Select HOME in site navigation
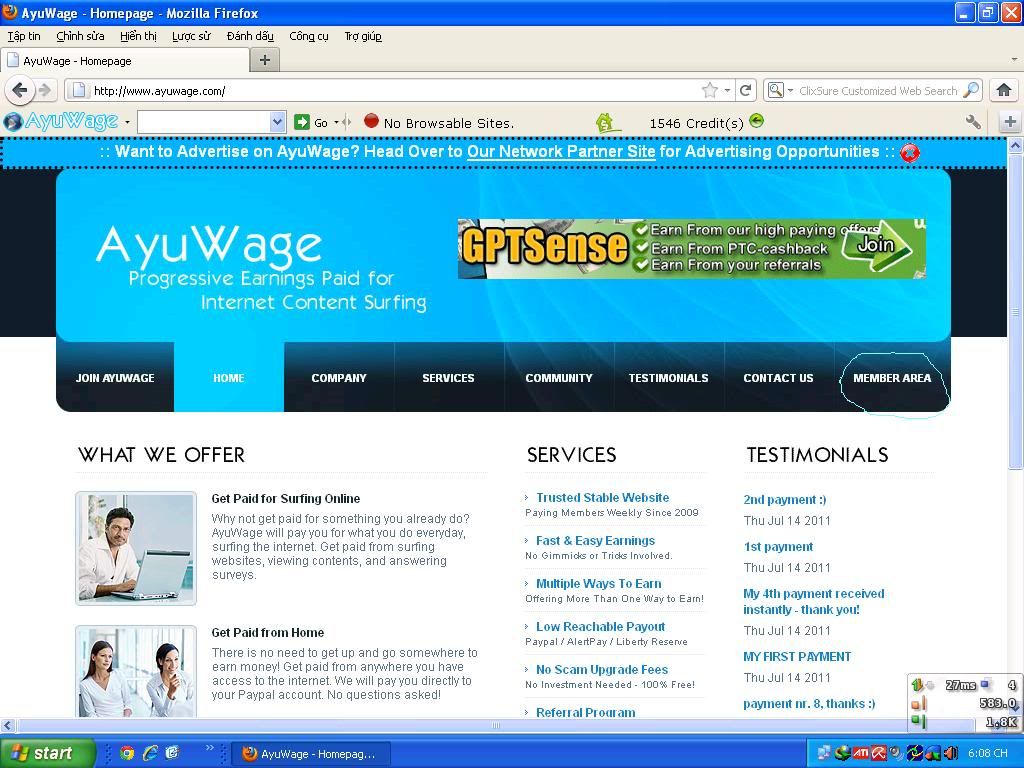Image resolution: width=1024 pixels, height=768 pixels. point(229,377)
